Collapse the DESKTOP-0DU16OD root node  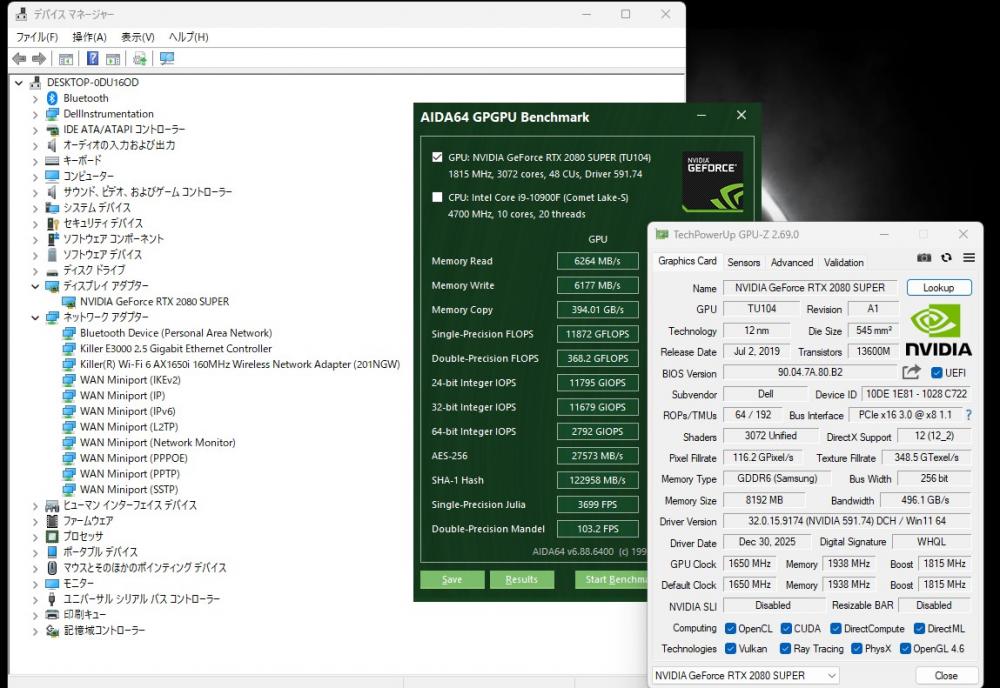pos(18,83)
